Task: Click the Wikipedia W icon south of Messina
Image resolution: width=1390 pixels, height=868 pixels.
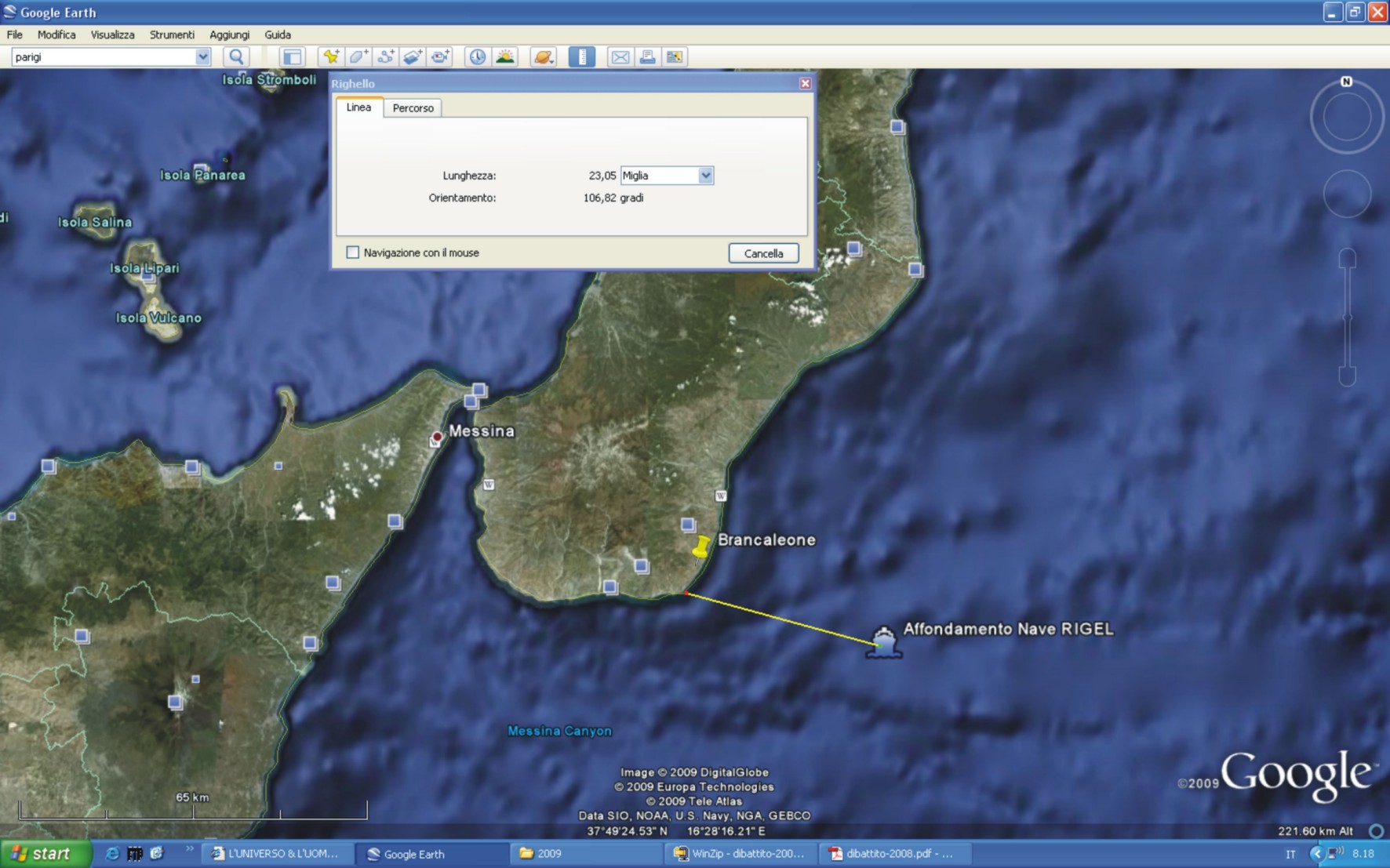Action: [489, 485]
